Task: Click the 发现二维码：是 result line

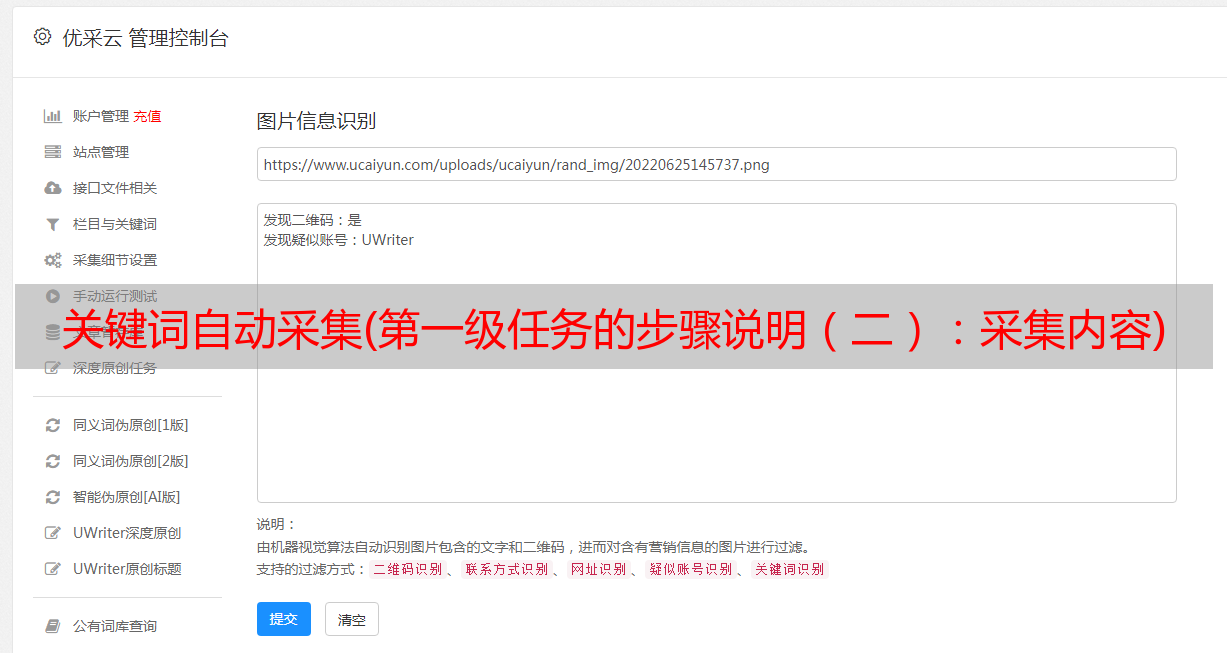Action: [313, 220]
